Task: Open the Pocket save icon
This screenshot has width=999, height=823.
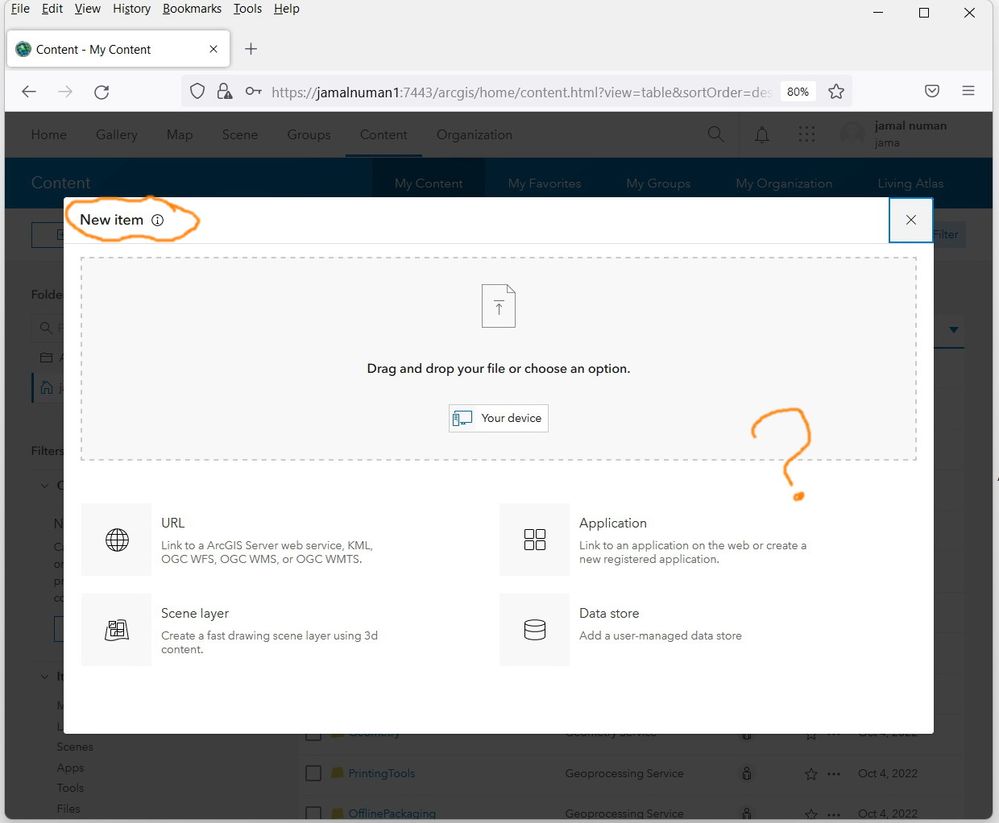Action: pos(931,91)
